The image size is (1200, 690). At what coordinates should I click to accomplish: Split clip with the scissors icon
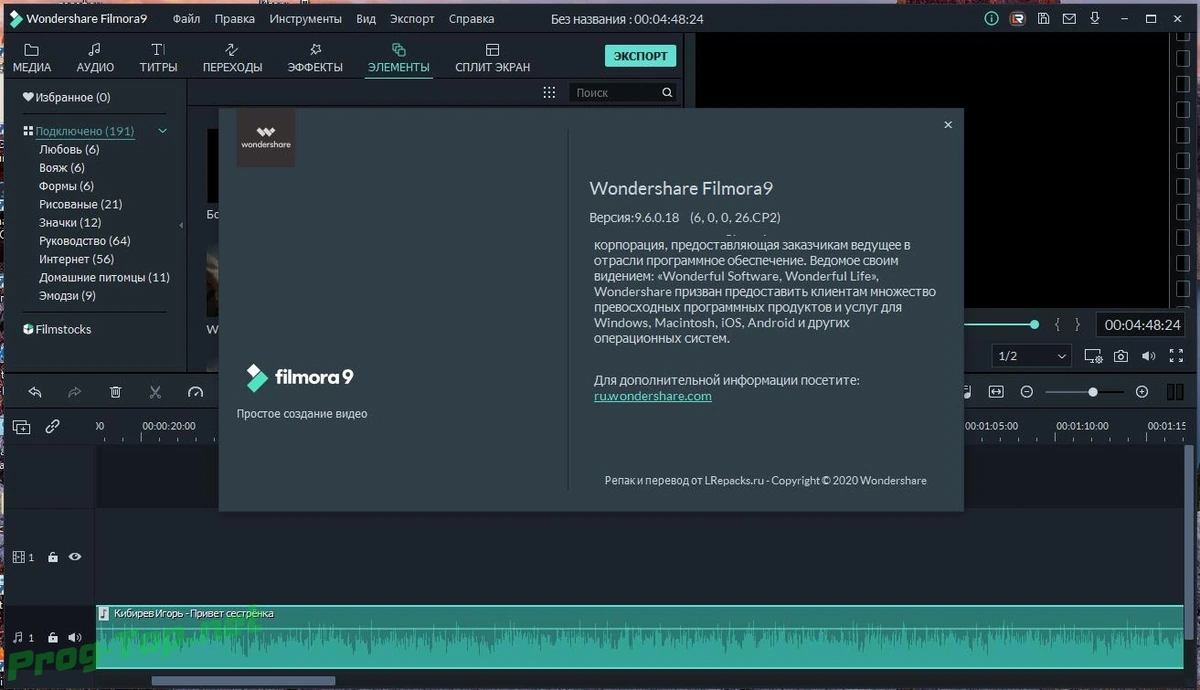tap(155, 392)
